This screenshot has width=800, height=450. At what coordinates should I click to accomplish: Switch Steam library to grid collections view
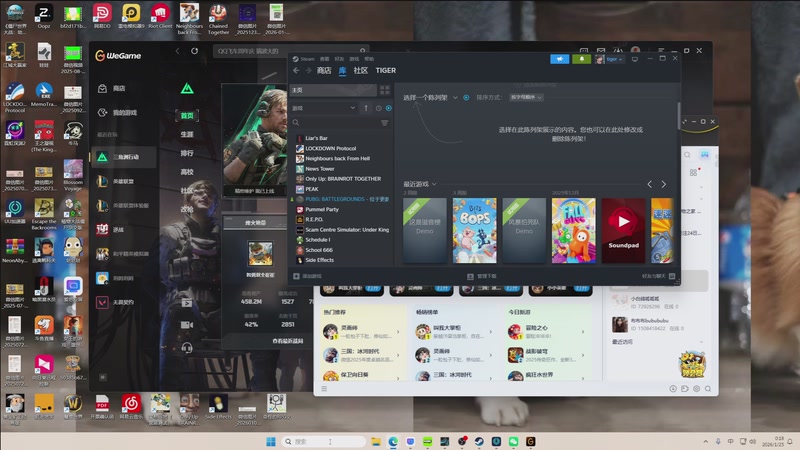[385, 90]
